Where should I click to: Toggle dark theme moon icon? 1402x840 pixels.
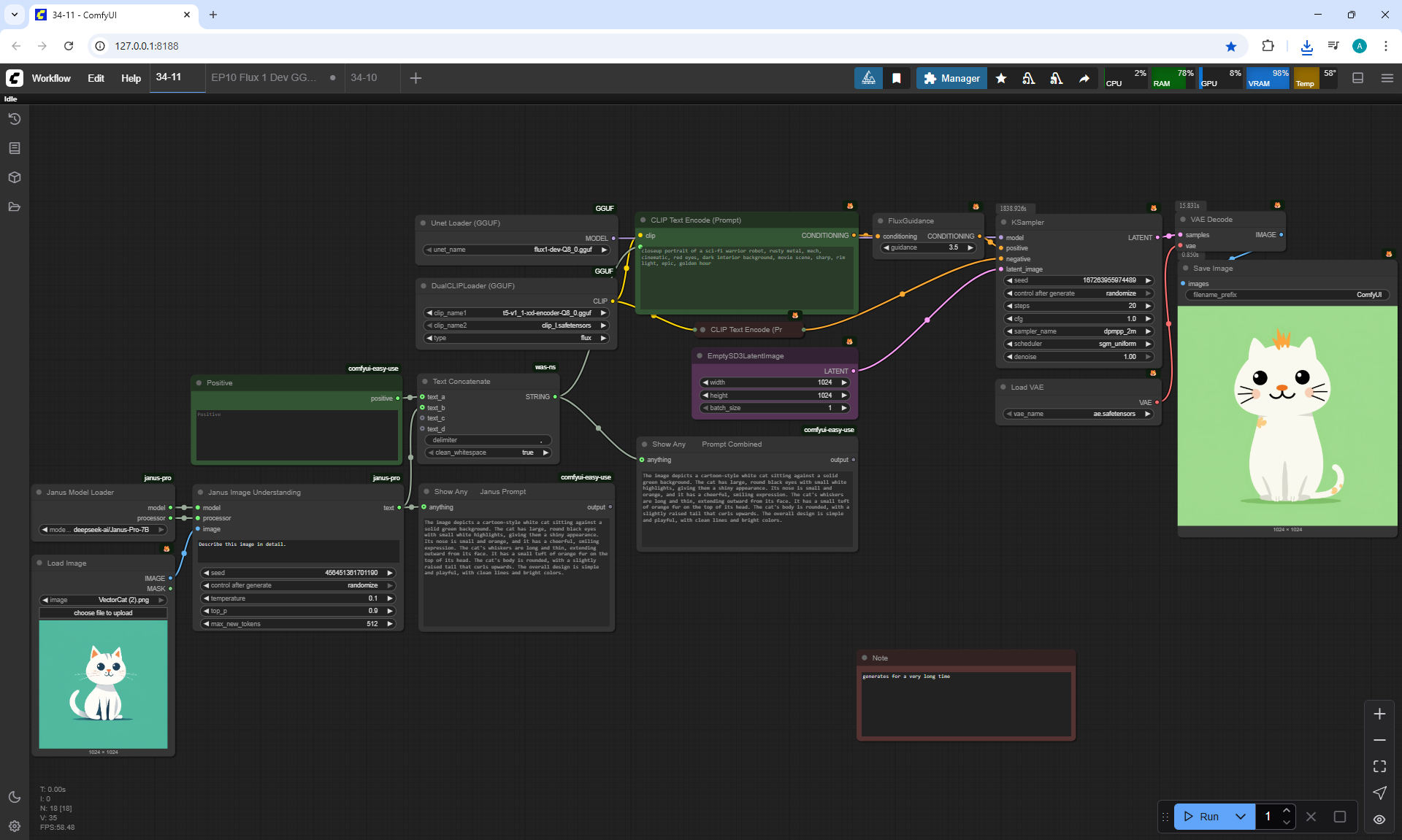point(15,797)
